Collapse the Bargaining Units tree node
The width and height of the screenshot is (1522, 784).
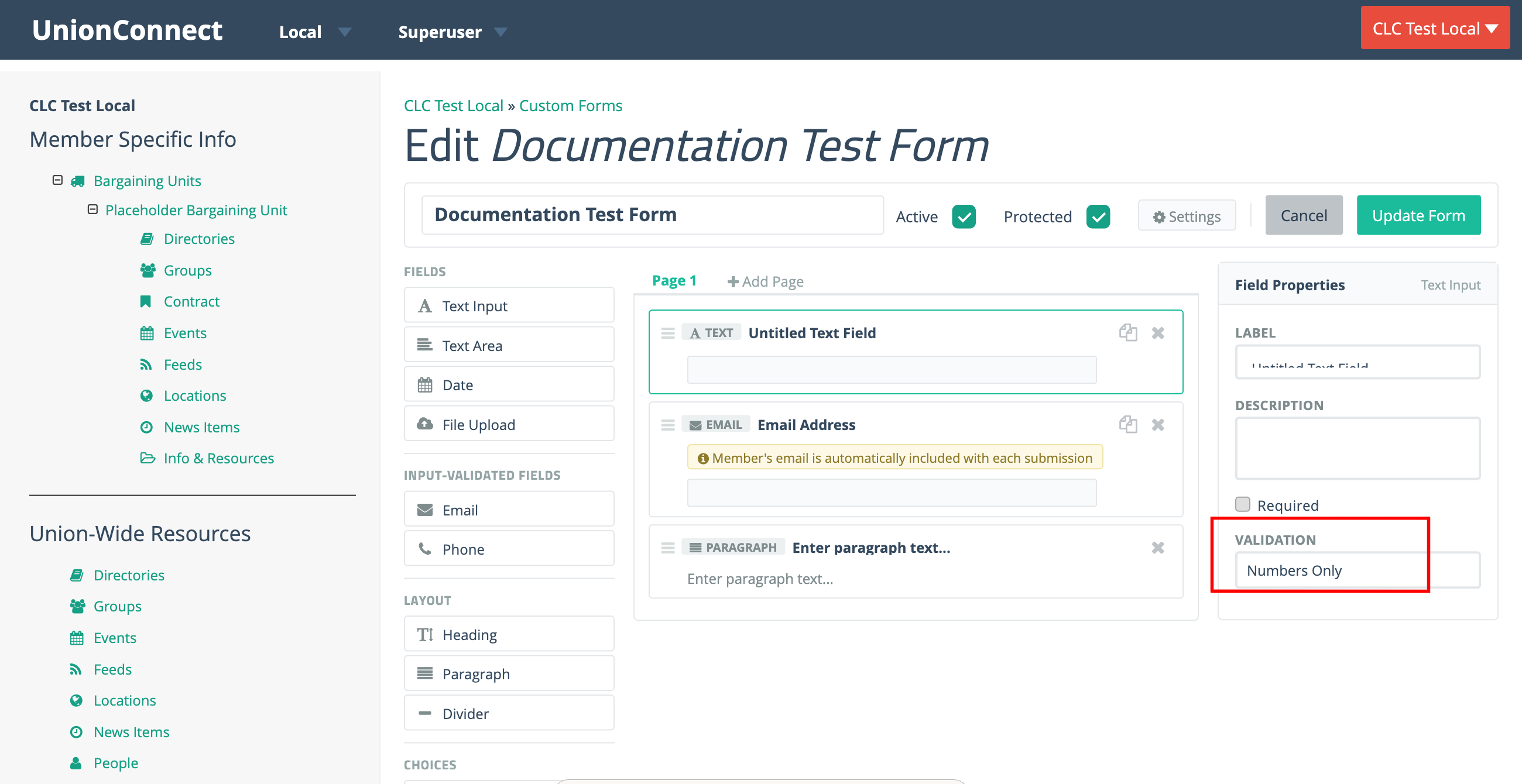57,180
